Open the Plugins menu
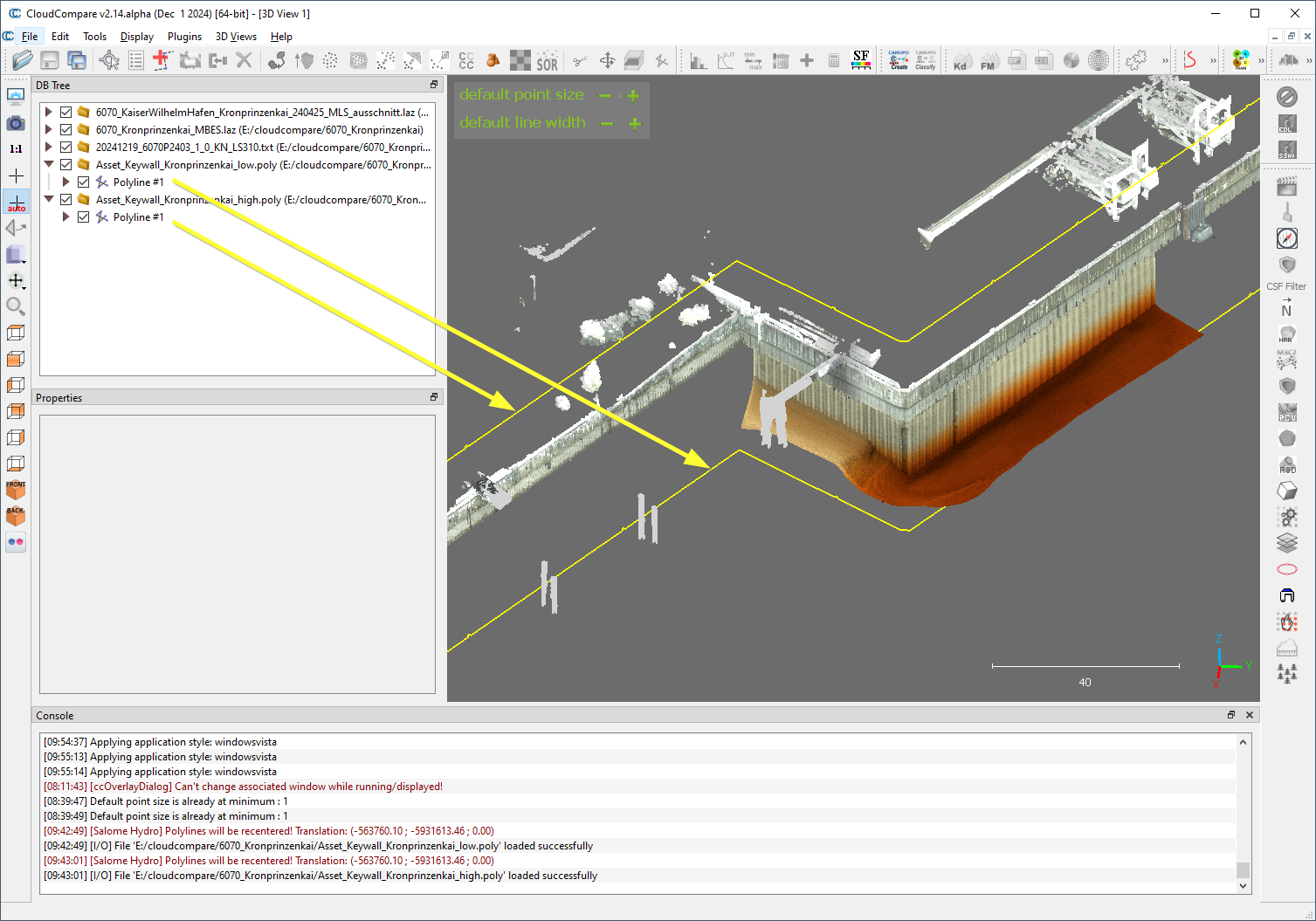This screenshot has height=921, width=1316. click(184, 37)
